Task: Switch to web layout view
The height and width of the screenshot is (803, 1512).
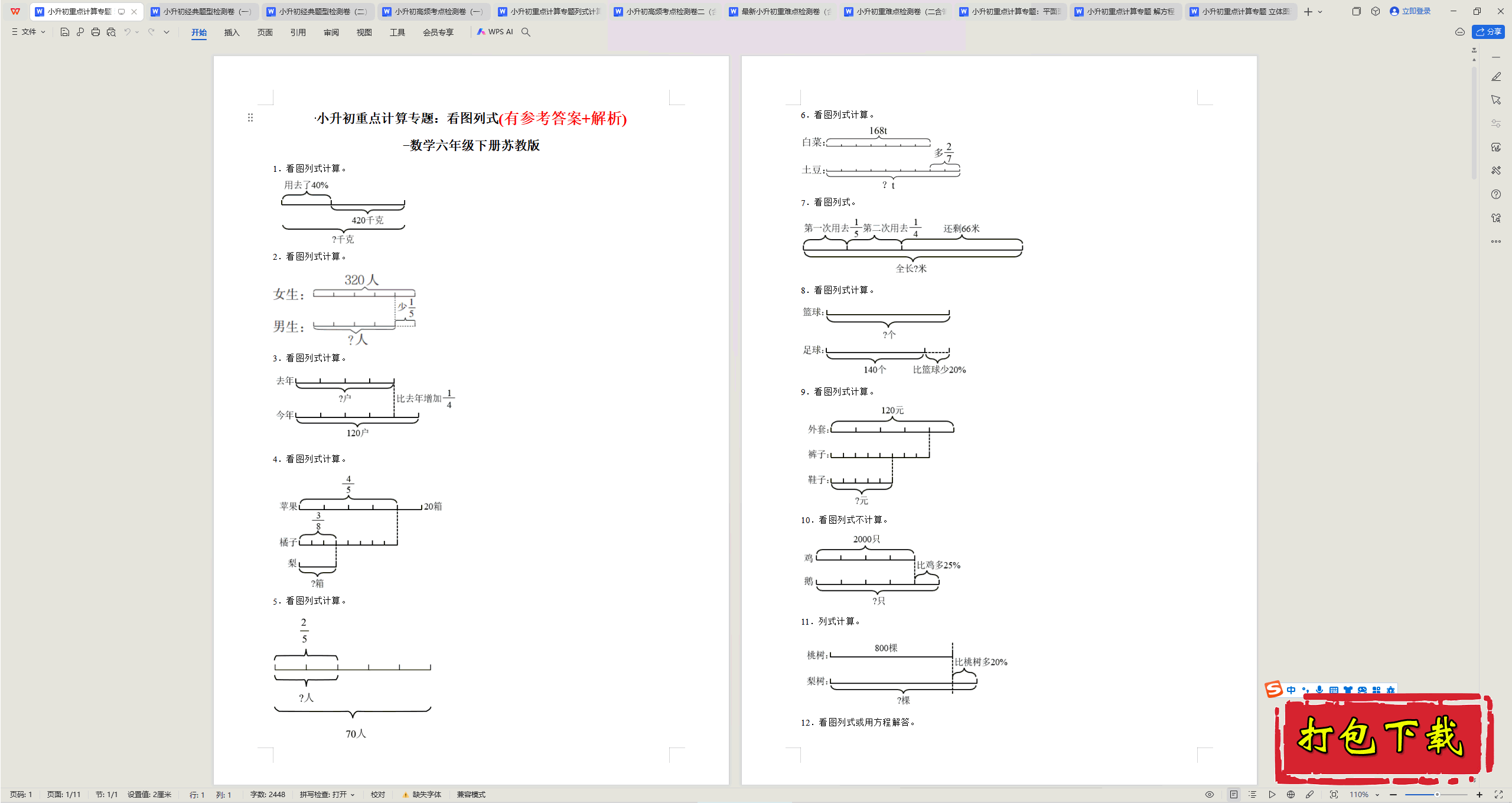Action: point(1291,795)
